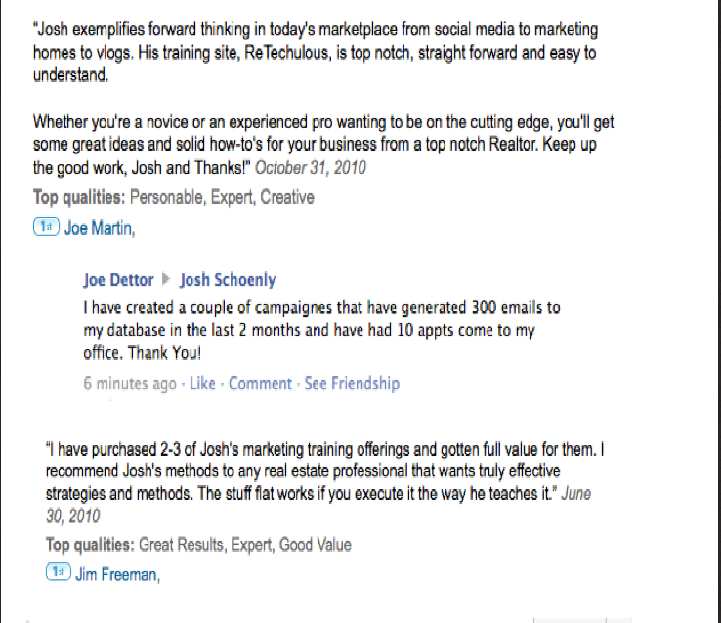Open the See Friendship link
The width and height of the screenshot is (721, 623).
pos(352,383)
